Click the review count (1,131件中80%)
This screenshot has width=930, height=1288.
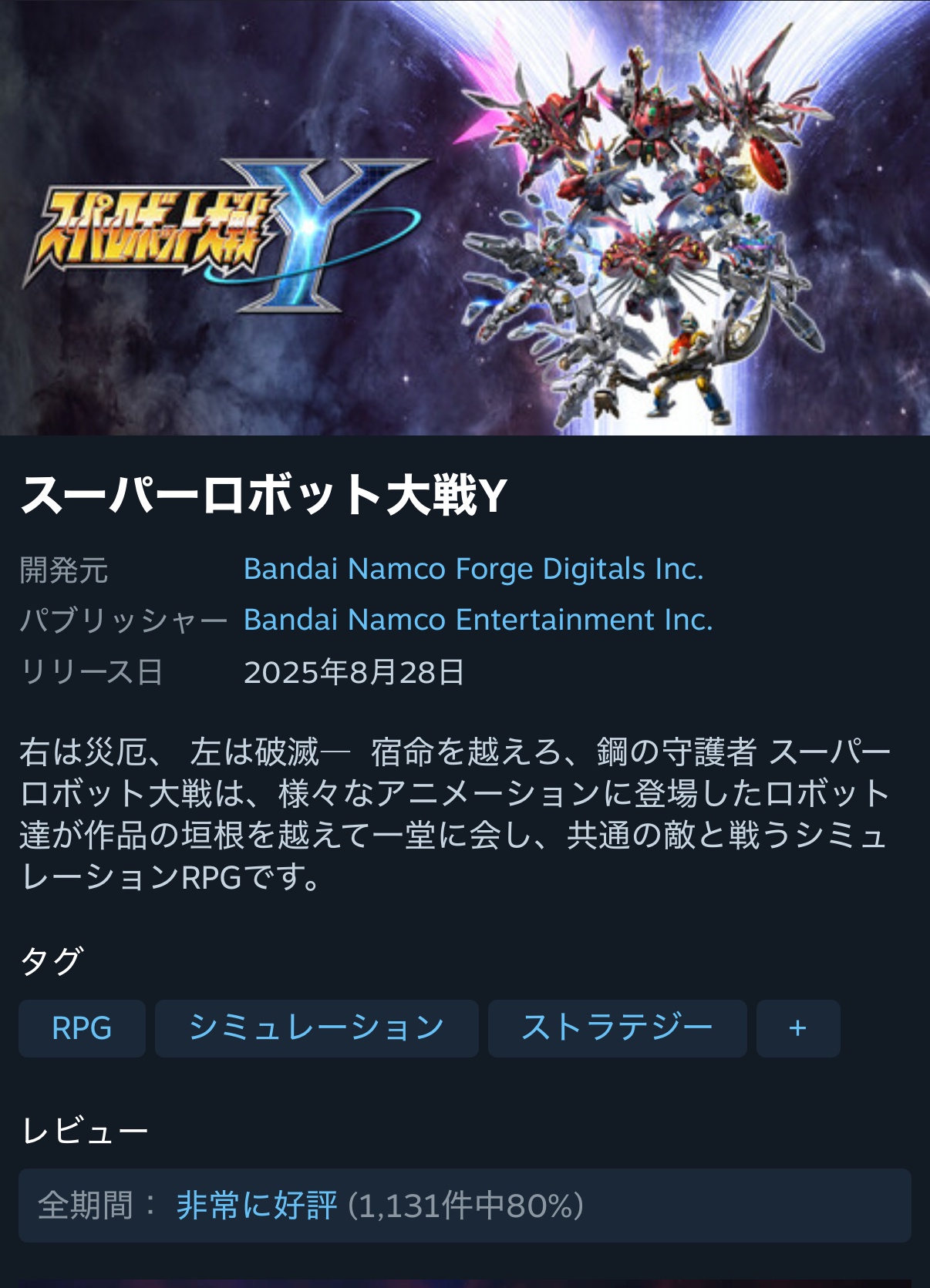(466, 1206)
